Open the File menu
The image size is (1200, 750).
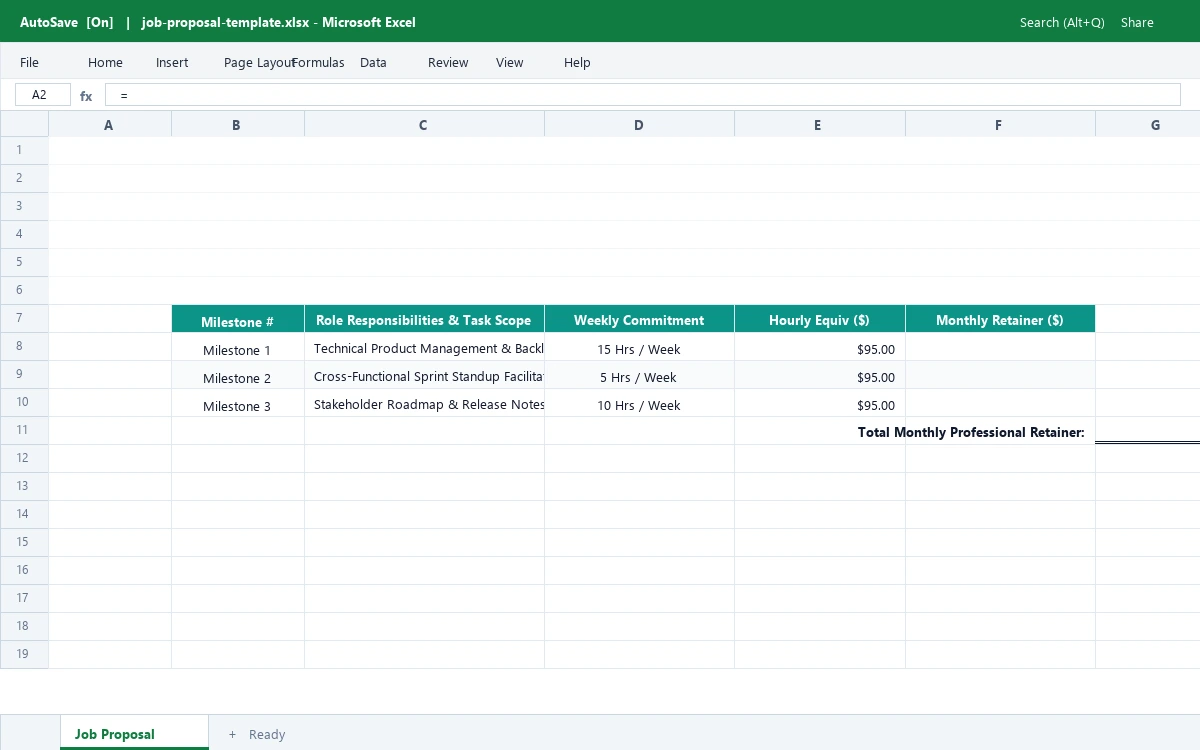click(x=30, y=62)
